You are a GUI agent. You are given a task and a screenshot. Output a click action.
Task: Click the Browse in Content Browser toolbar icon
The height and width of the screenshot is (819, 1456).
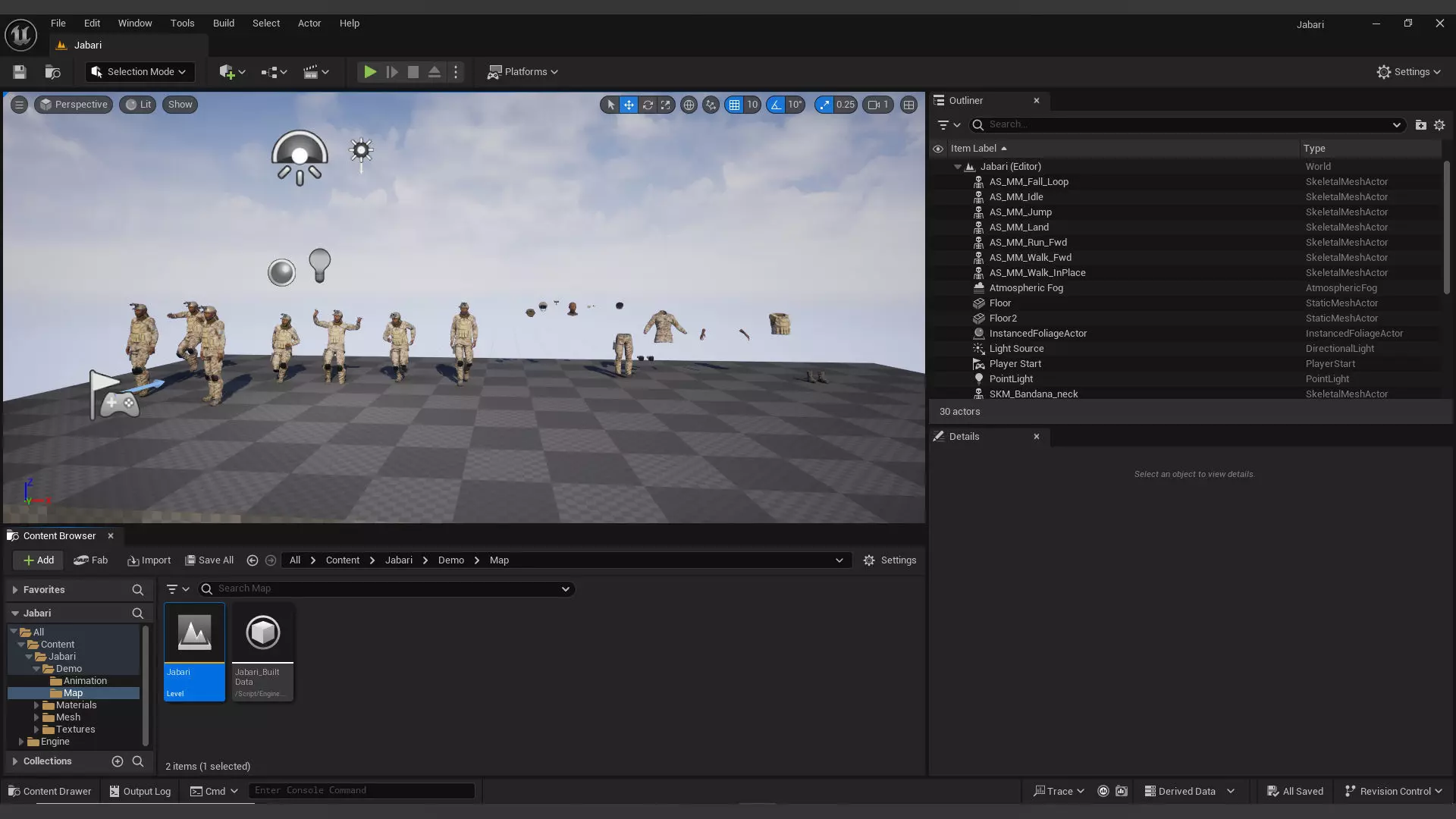click(52, 72)
